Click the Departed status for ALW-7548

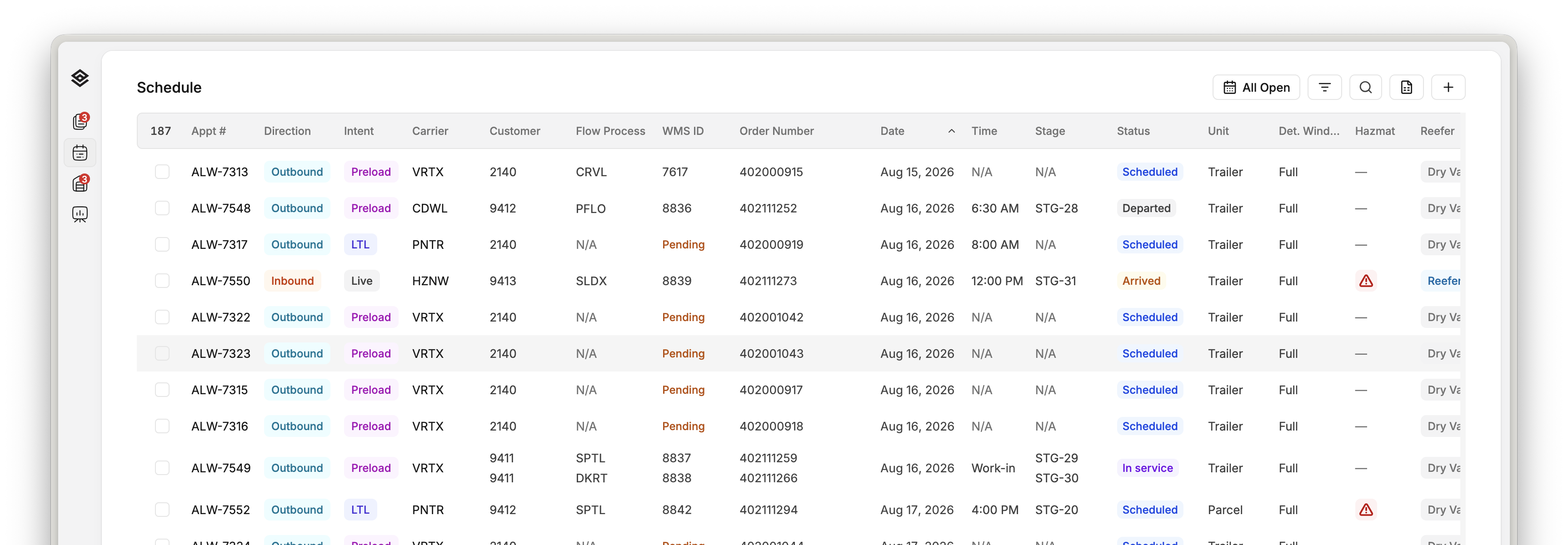pyautogui.click(x=1146, y=208)
